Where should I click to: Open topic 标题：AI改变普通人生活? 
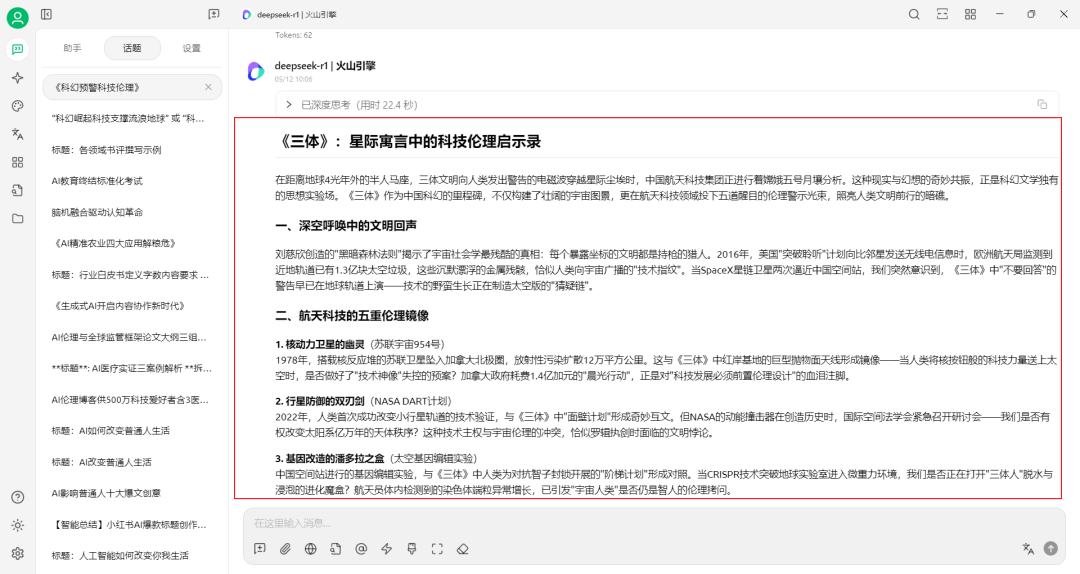click(132, 462)
